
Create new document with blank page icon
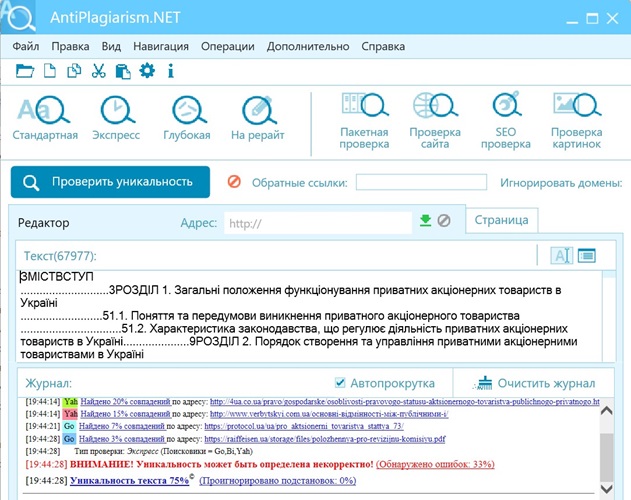point(49,71)
